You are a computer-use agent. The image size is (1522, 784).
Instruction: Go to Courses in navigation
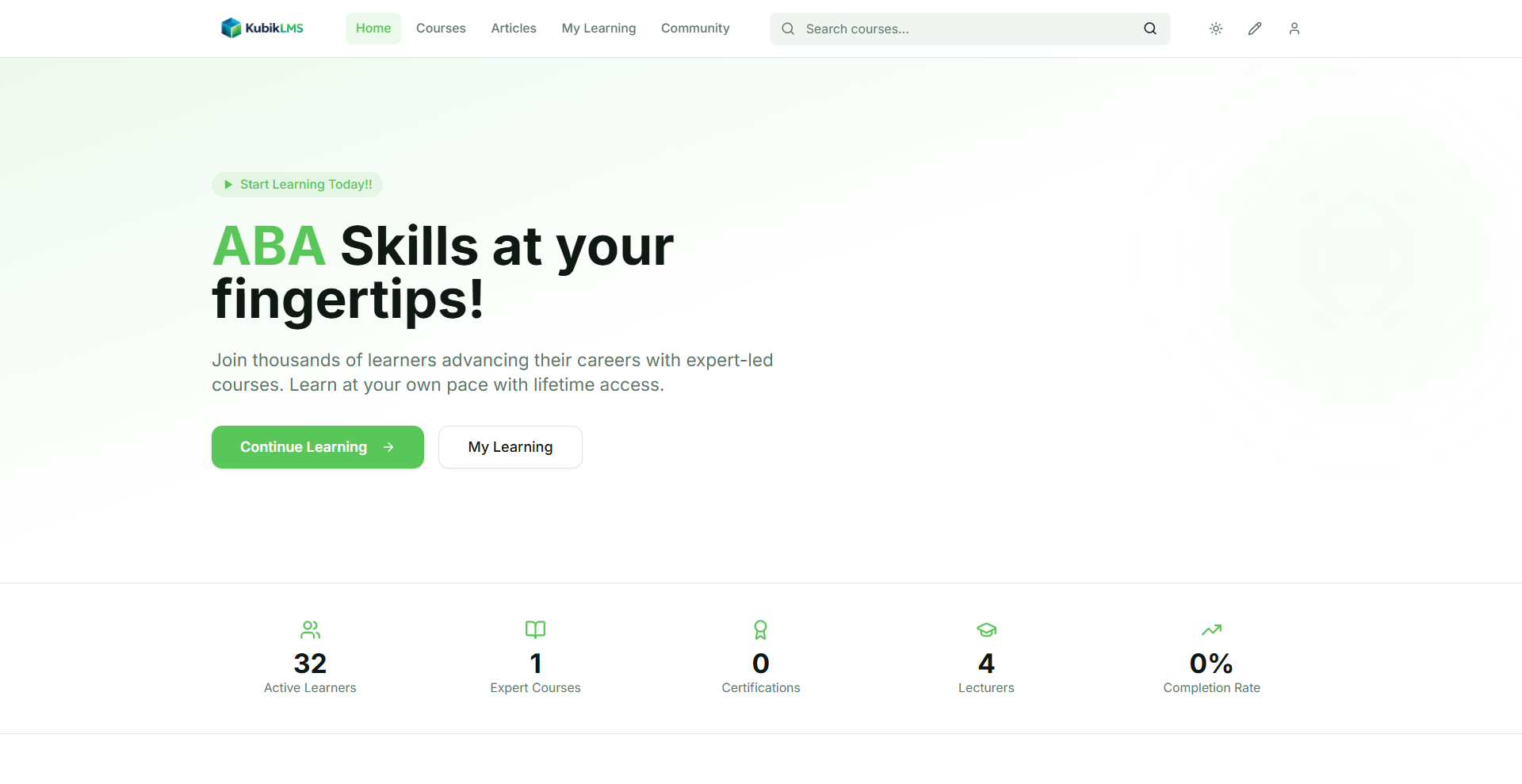(x=441, y=29)
